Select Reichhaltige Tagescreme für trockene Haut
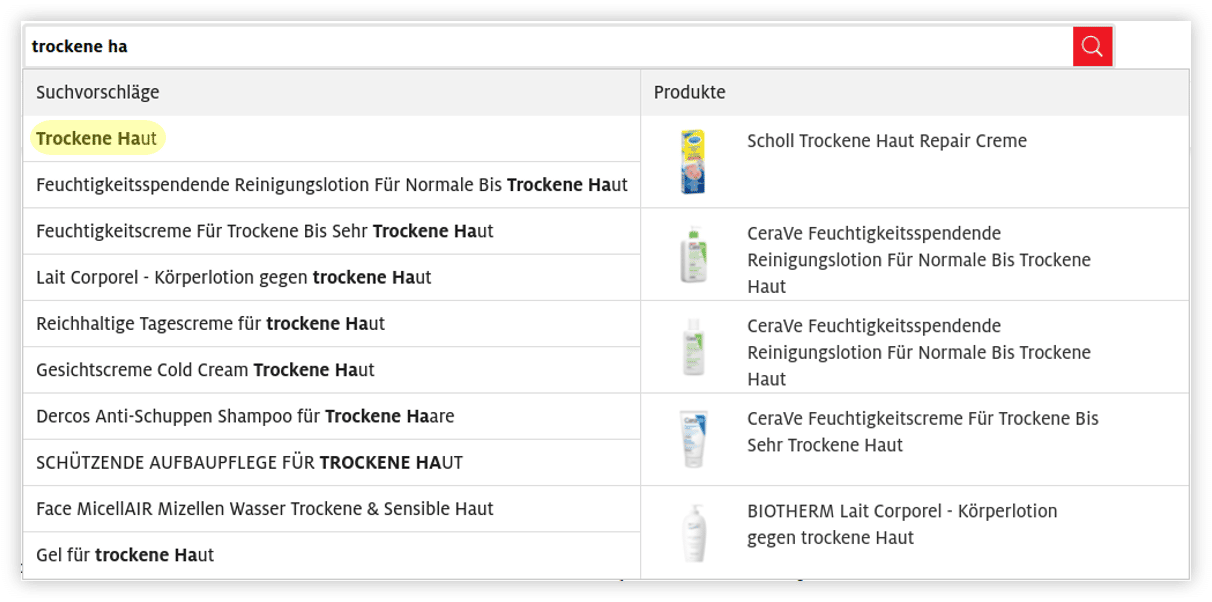Viewport: 1212px width, 602px height. [200, 323]
